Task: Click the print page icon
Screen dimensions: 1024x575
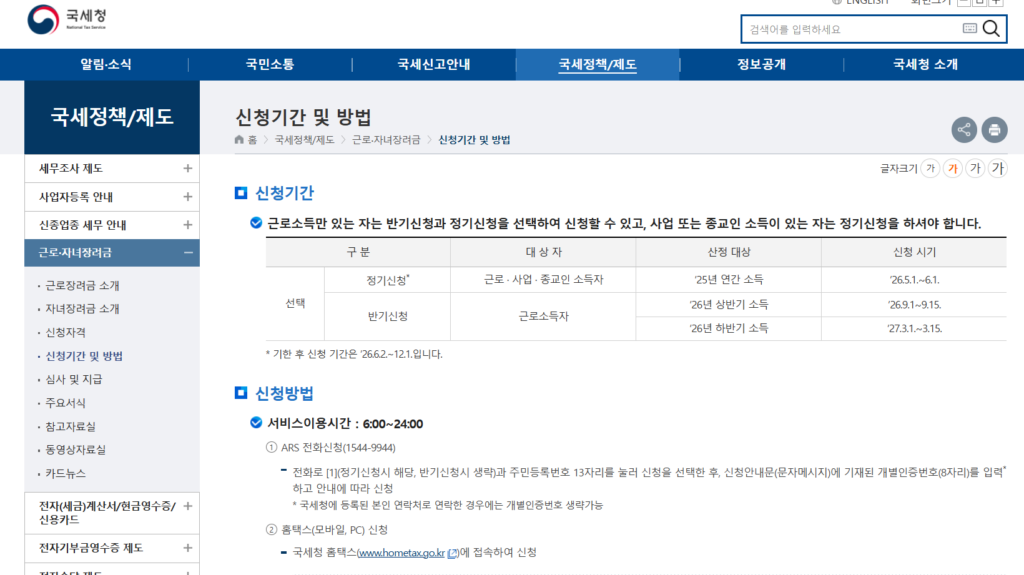Action: click(993, 129)
